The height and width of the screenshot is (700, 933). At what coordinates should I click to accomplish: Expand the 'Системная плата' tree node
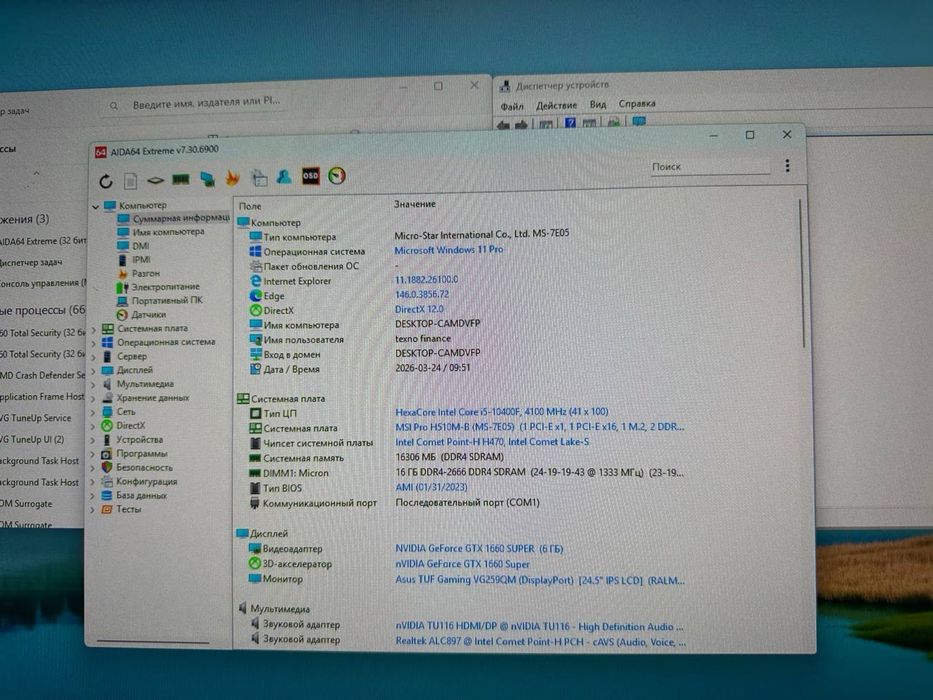click(x=93, y=329)
